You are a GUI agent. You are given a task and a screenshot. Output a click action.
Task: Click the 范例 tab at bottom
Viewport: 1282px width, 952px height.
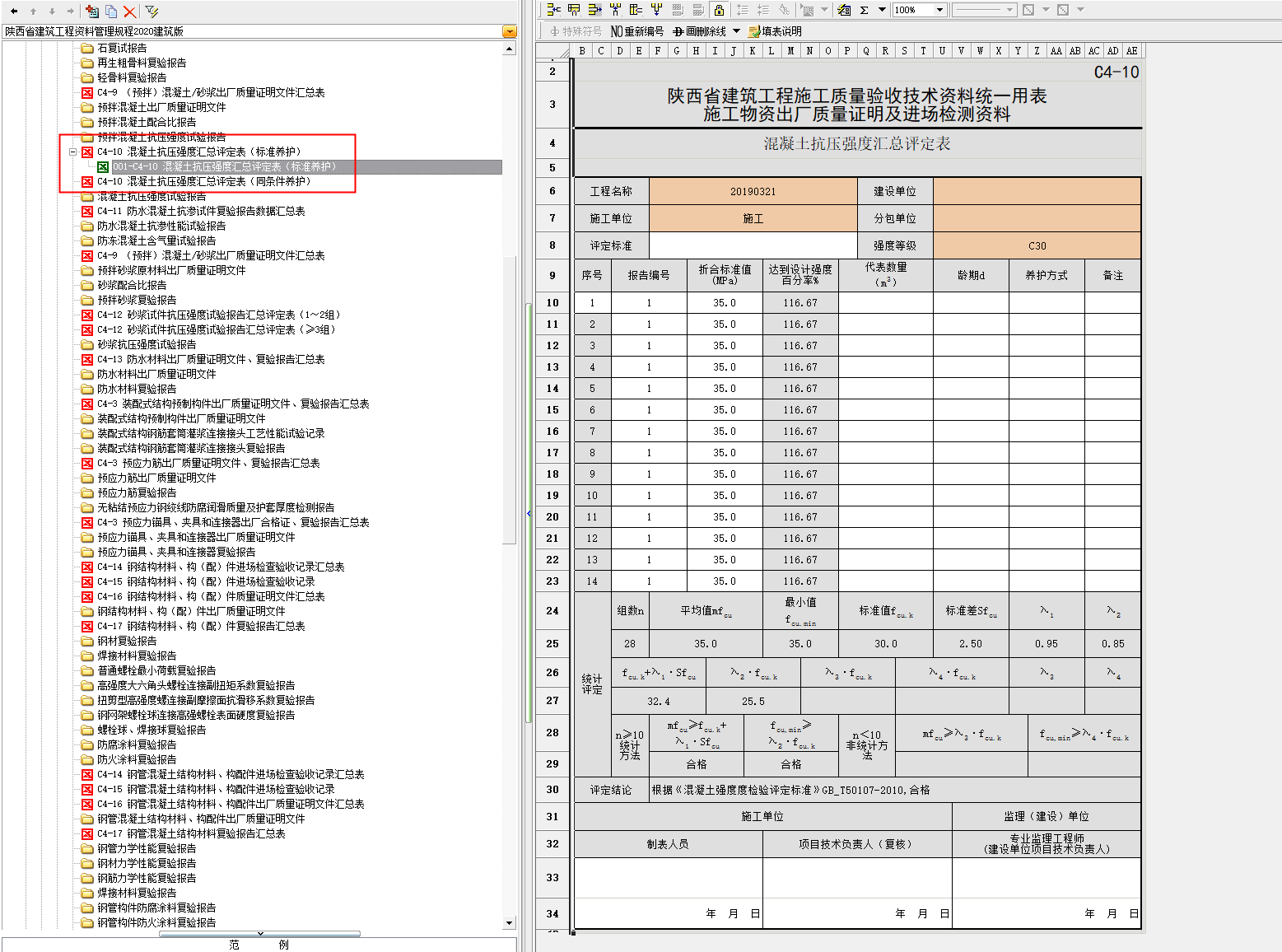pyautogui.click(x=259, y=945)
